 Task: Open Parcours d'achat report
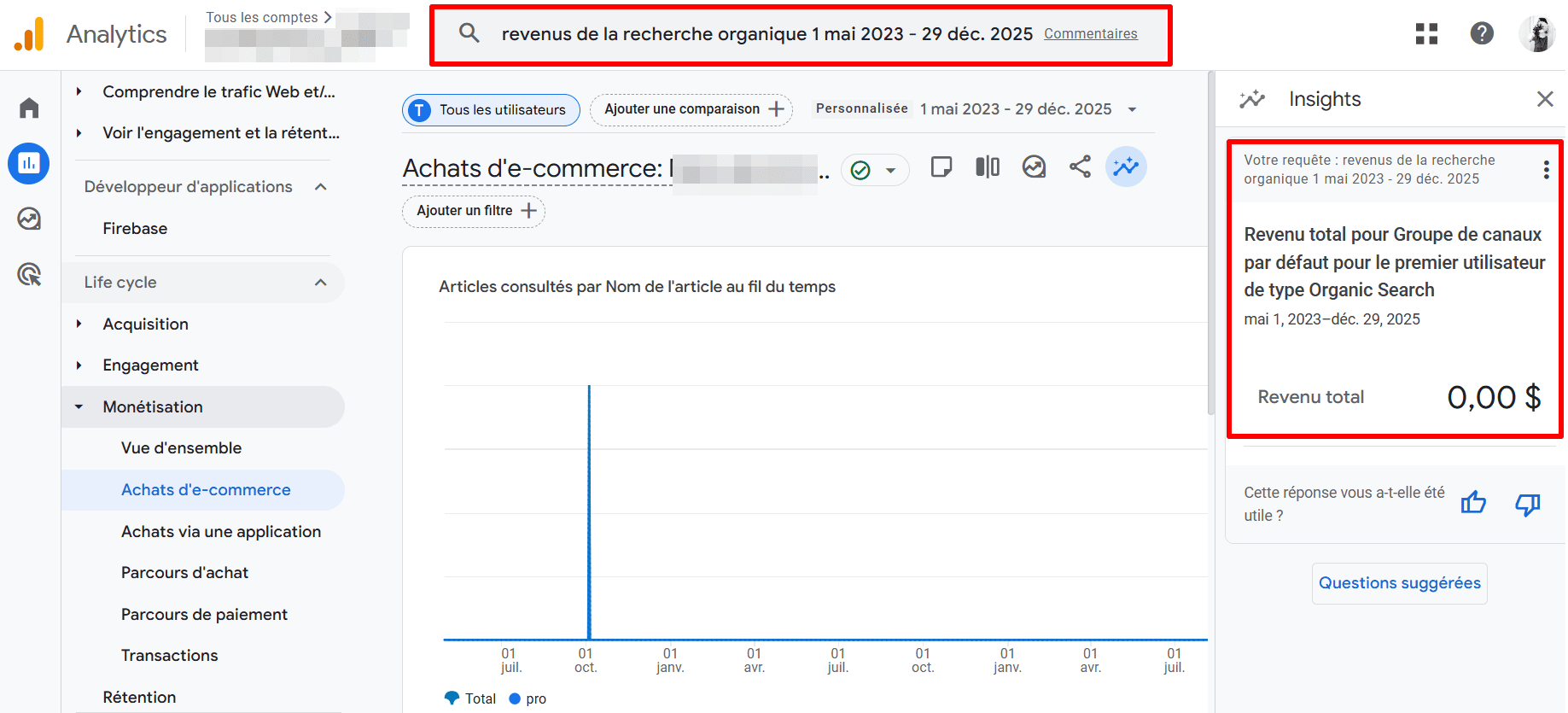184,572
